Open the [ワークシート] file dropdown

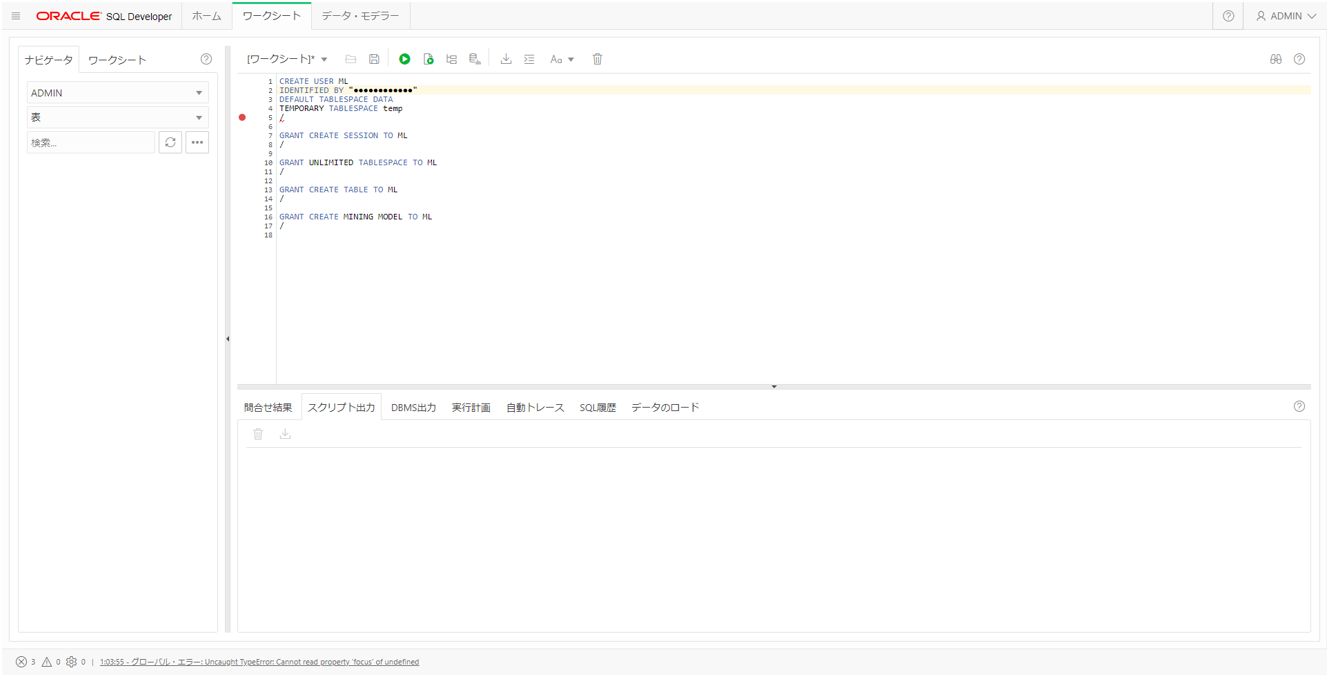(288, 59)
